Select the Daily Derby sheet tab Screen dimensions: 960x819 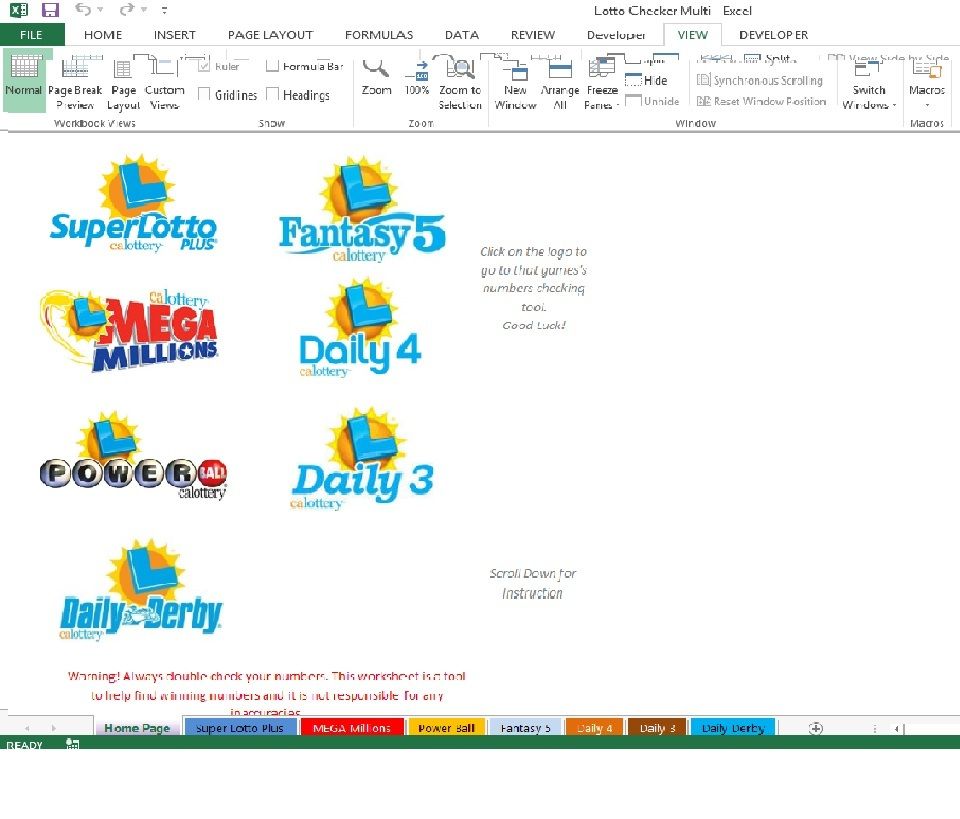tap(733, 728)
